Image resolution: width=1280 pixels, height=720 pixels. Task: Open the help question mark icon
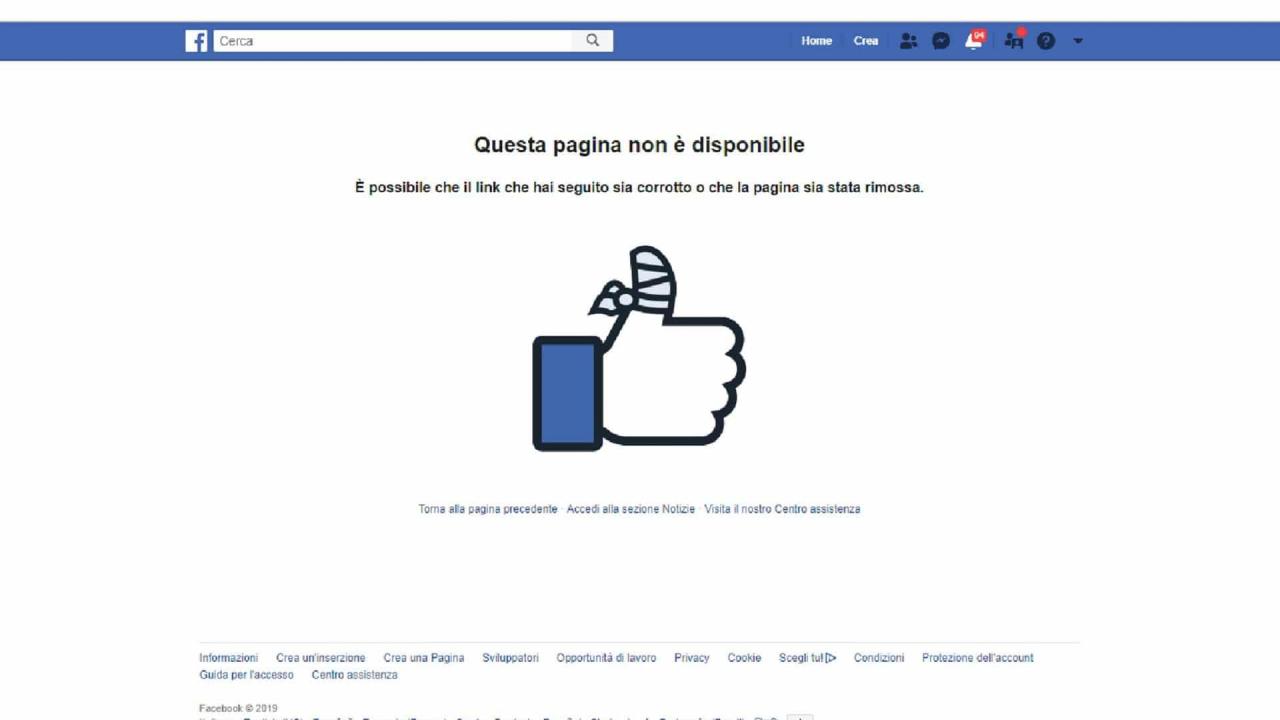pyautogui.click(x=1046, y=41)
